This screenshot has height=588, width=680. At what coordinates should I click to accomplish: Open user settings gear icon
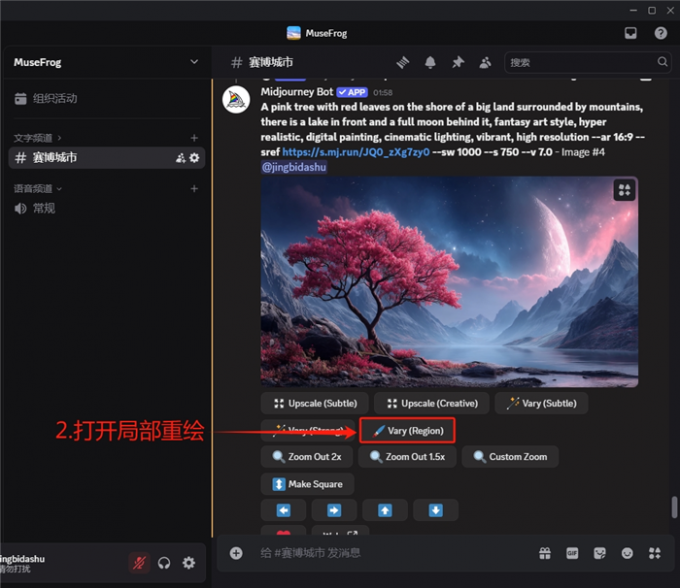(189, 563)
